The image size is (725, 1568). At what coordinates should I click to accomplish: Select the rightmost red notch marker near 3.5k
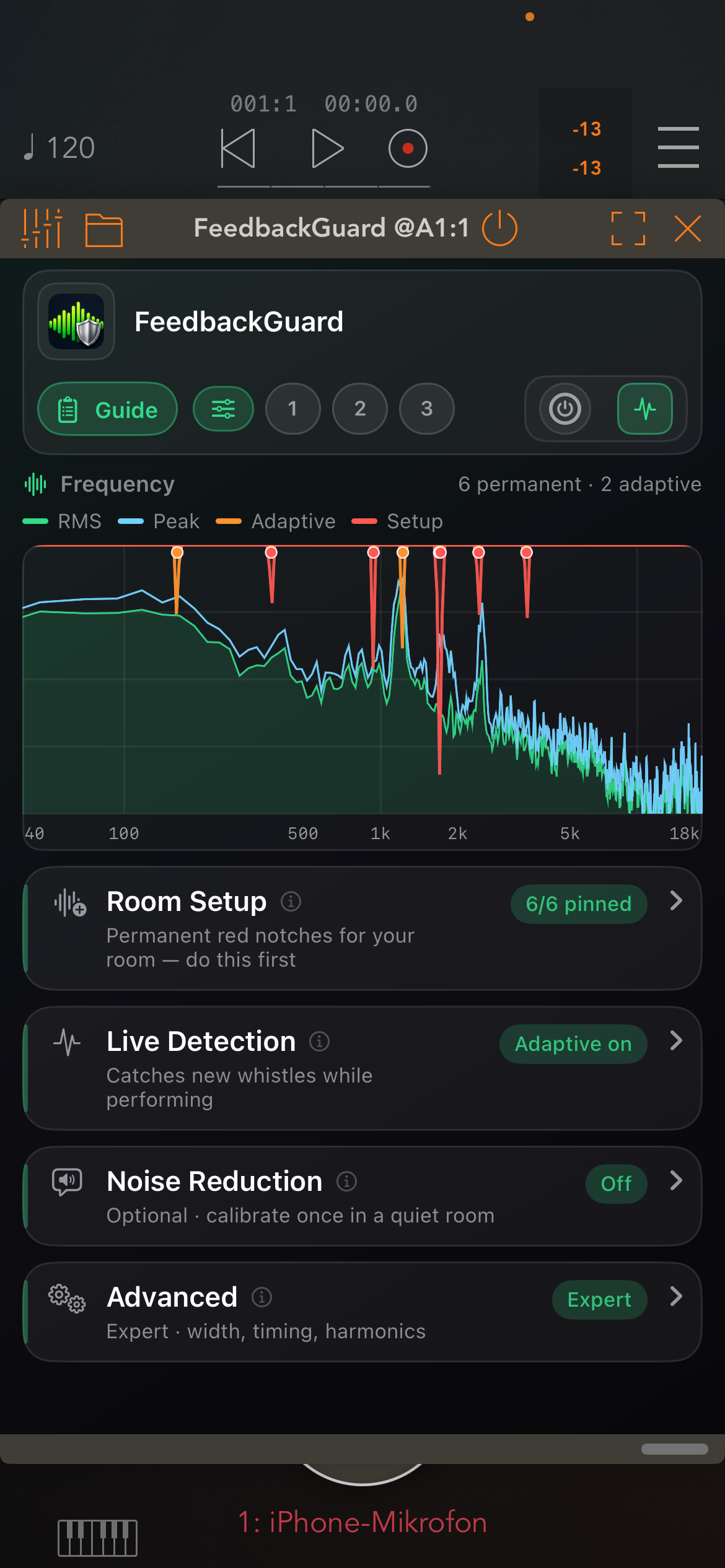[526, 552]
